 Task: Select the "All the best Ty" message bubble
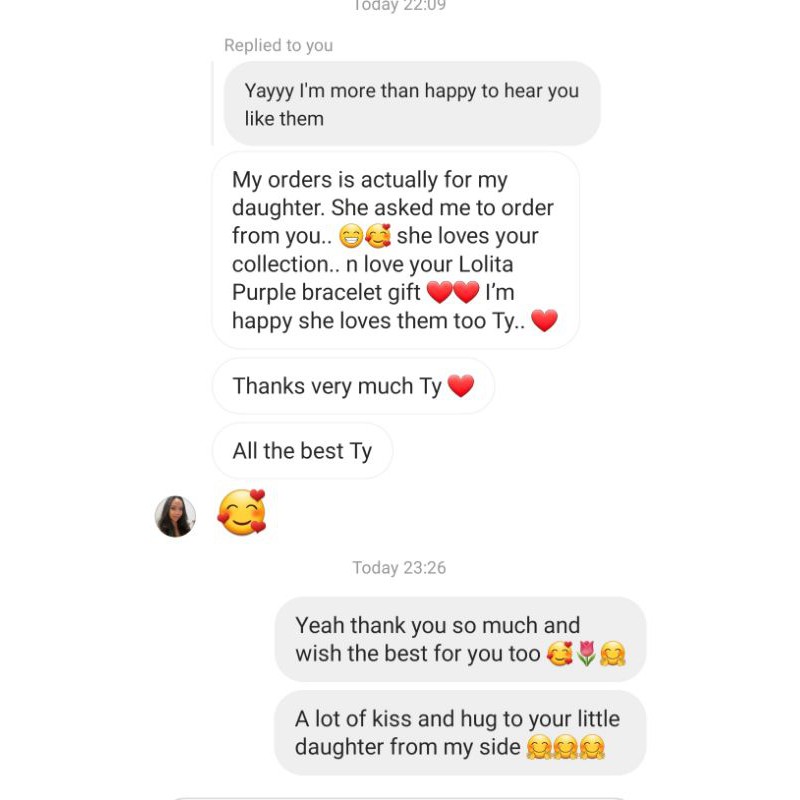(x=302, y=451)
